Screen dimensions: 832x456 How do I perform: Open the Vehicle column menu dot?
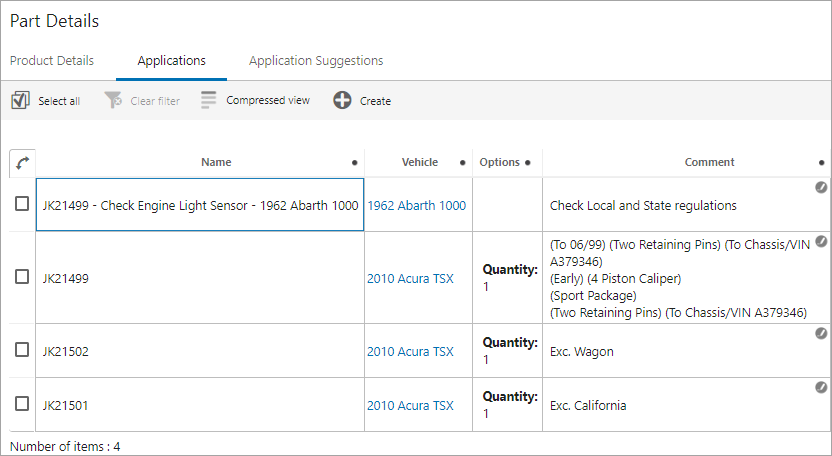(x=462, y=163)
